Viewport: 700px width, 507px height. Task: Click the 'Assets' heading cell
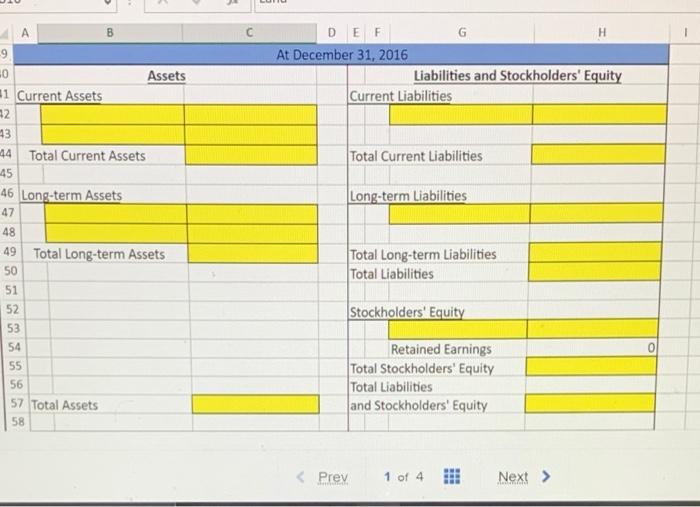167,76
